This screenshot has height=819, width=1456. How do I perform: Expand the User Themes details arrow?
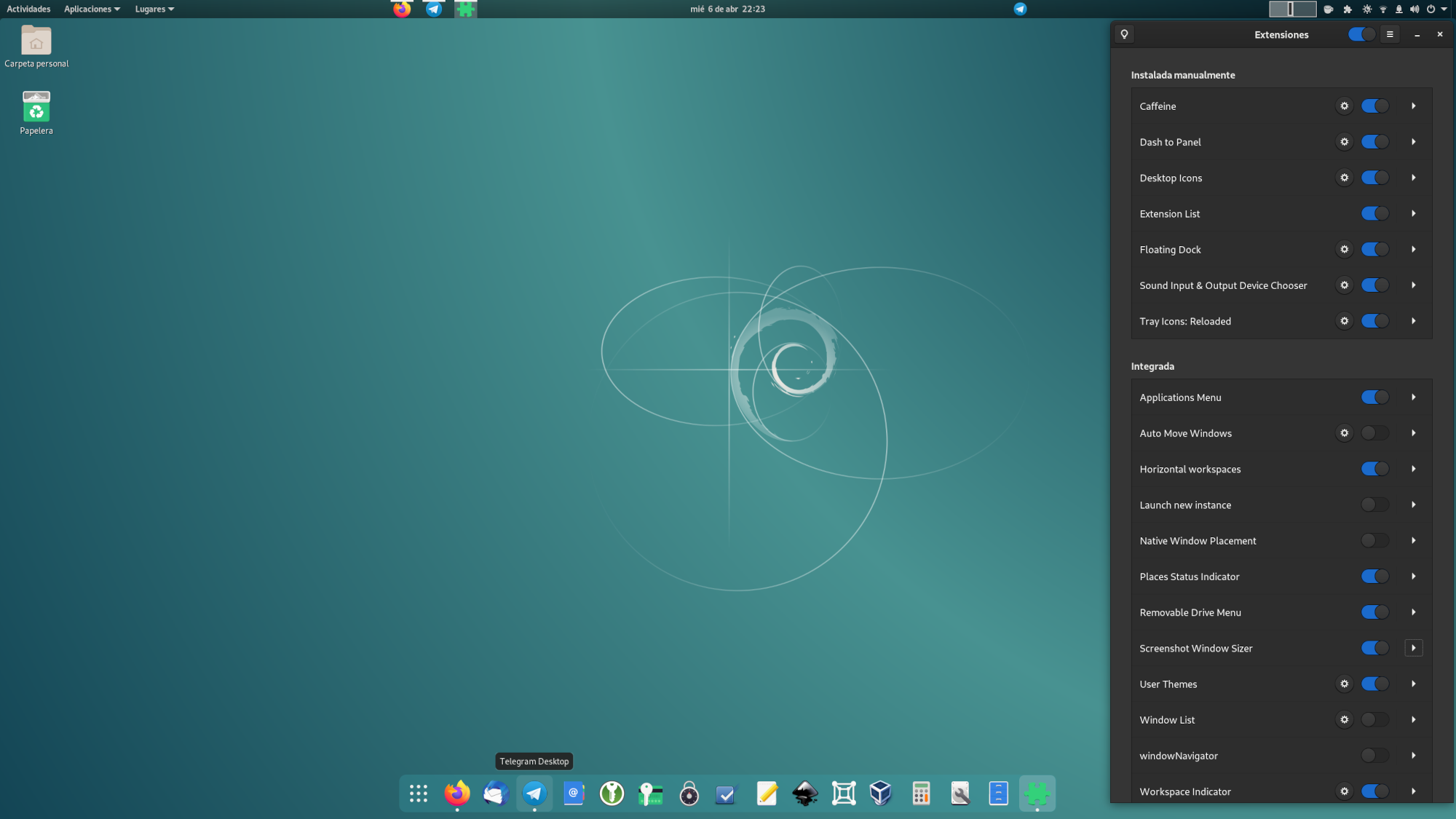pos(1414,684)
